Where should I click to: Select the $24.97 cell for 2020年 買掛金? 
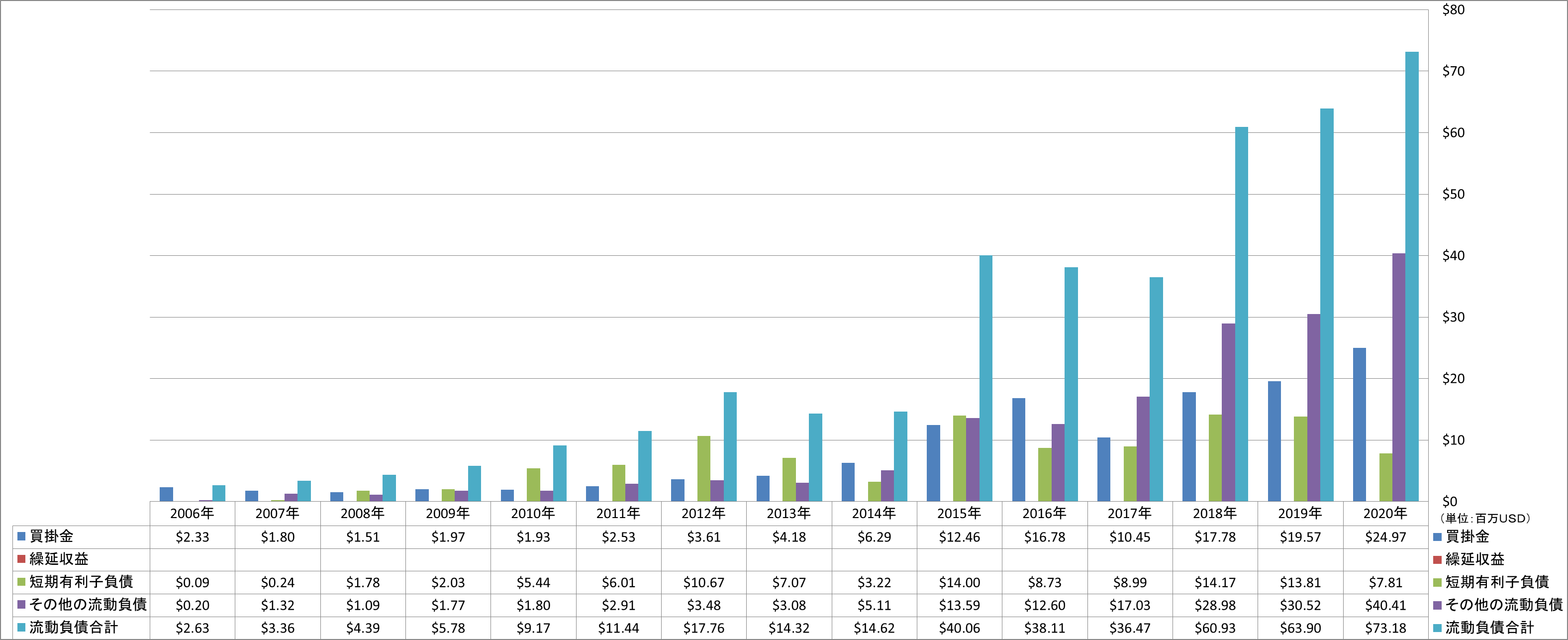point(1385,537)
